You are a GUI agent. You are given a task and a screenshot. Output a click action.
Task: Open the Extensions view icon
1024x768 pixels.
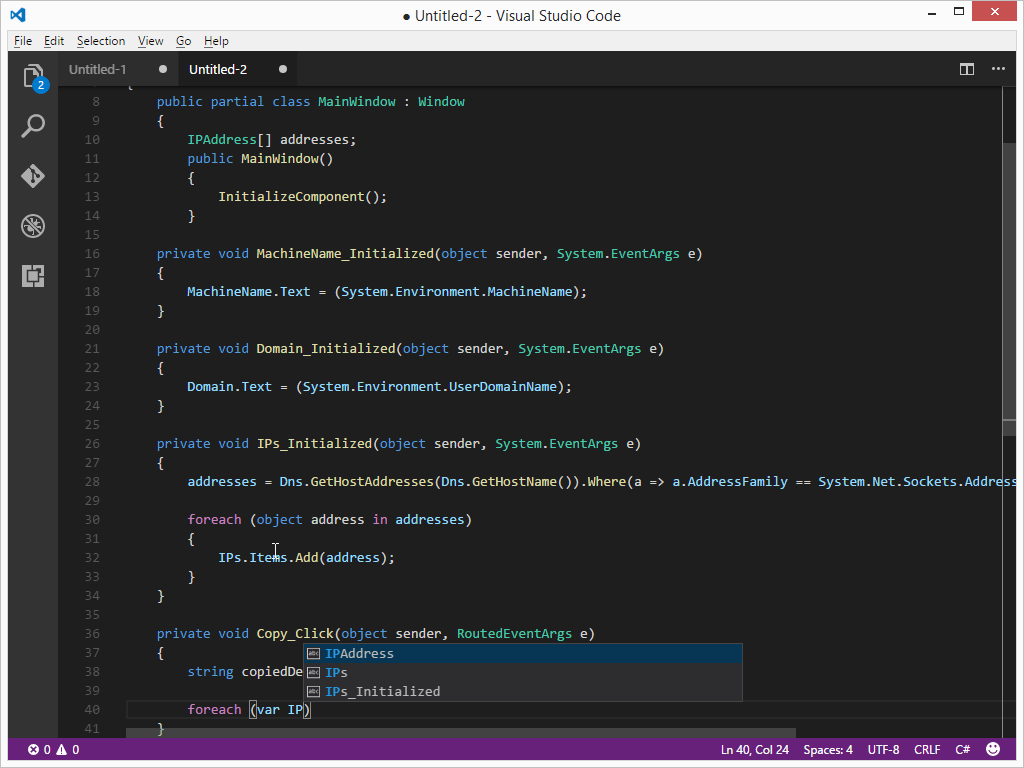(33, 276)
